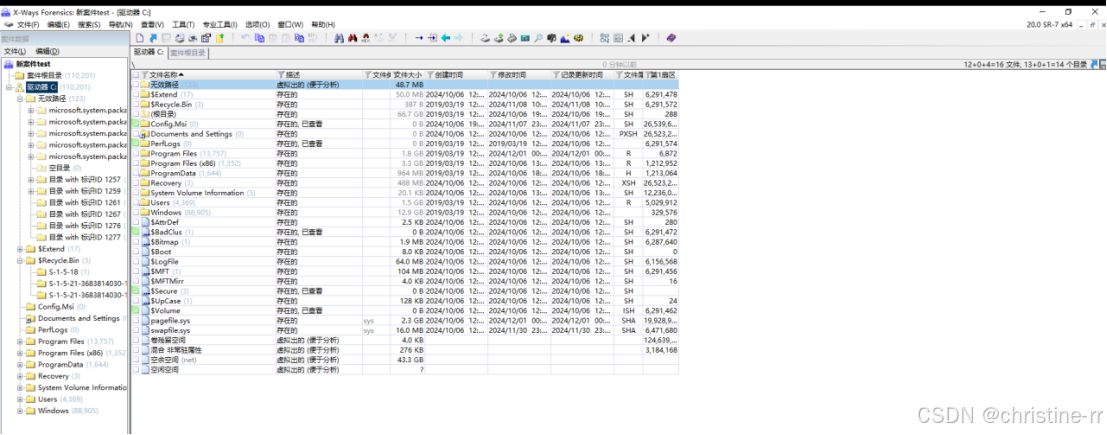Sort by the 文件大小 column header
Viewport: 1107px width, 435px height.
coord(407,75)
